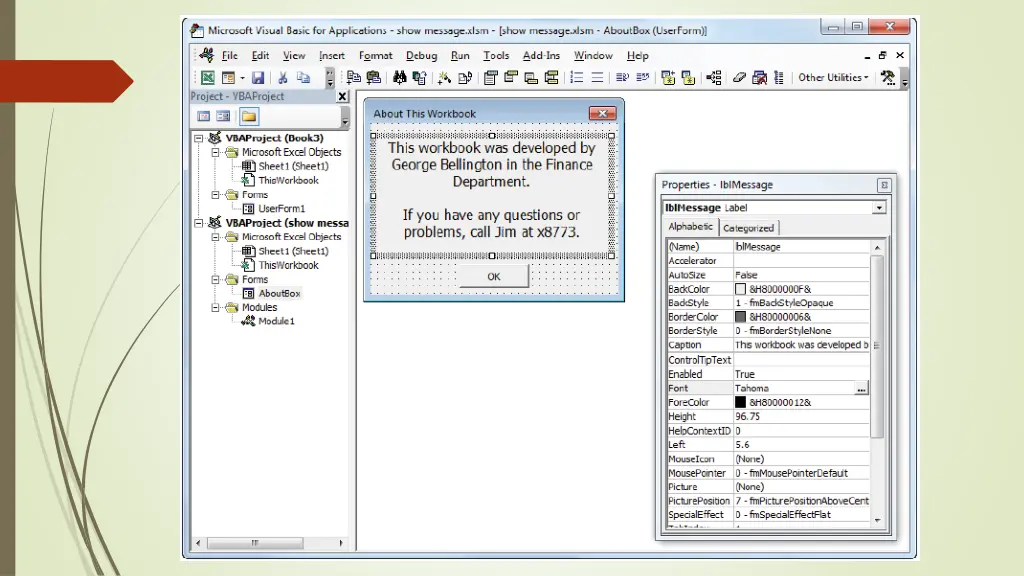
Task: Click the View Object icon in Project panel
Action: point(223,116)
